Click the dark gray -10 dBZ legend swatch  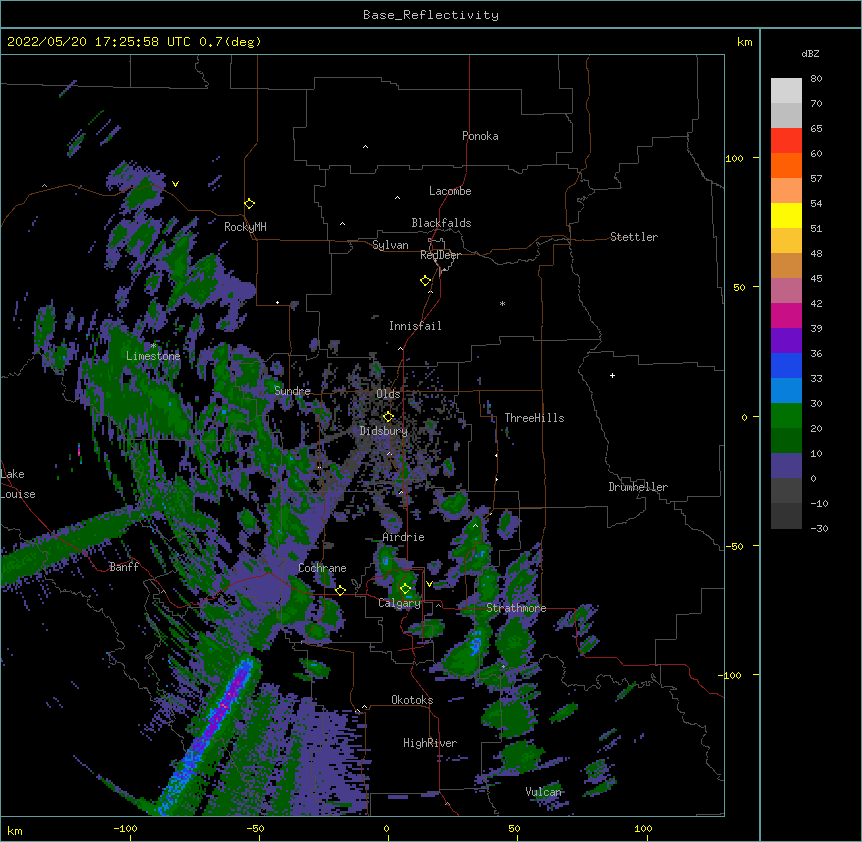[786, 516]
